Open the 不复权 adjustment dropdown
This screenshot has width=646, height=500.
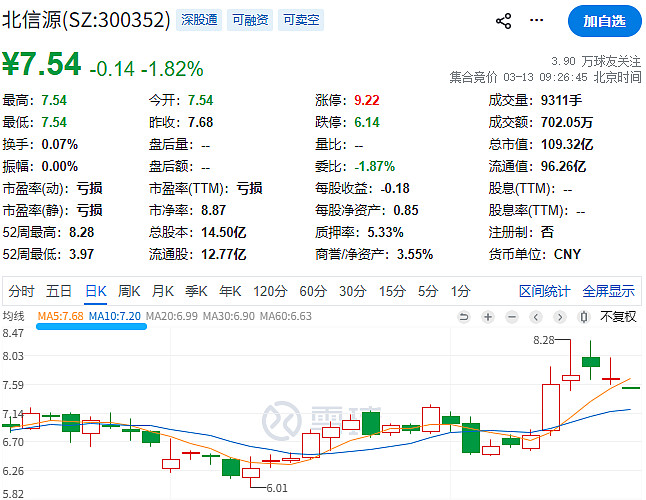618,316
